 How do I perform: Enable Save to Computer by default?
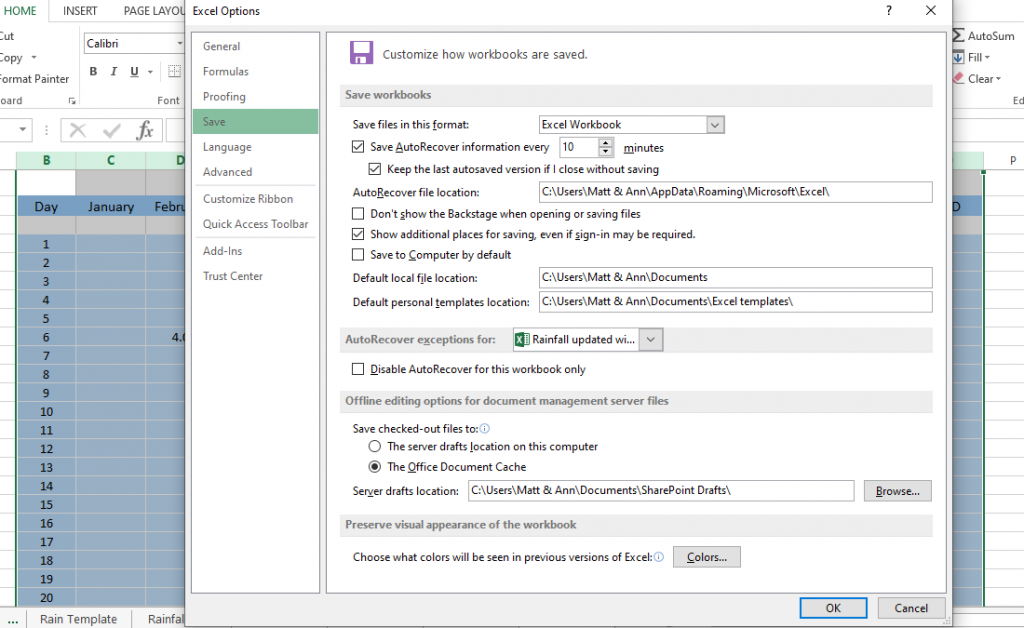click(x=358, y=255)
